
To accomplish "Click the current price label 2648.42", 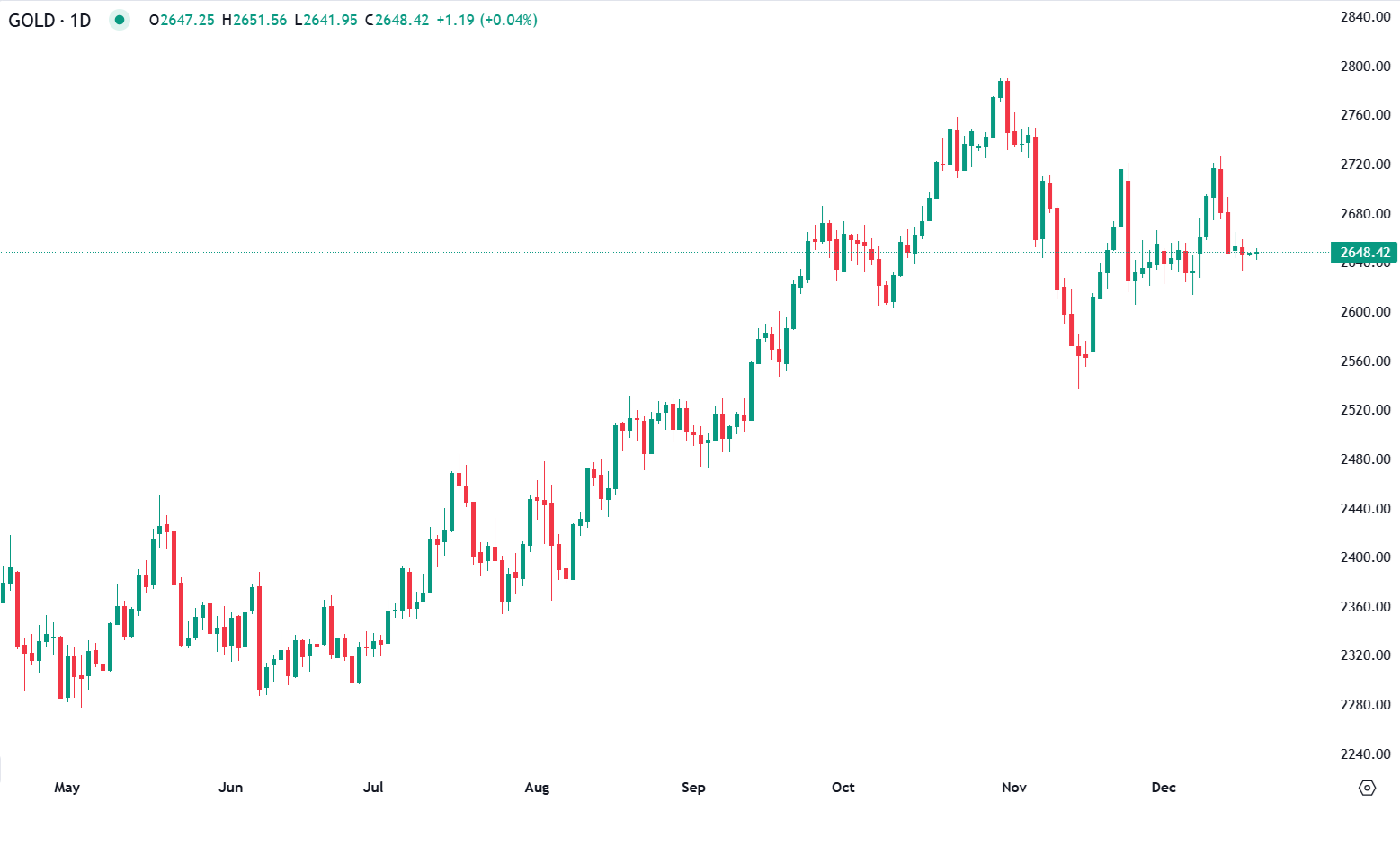I will pyautogui.click(x=1364, y=253).
